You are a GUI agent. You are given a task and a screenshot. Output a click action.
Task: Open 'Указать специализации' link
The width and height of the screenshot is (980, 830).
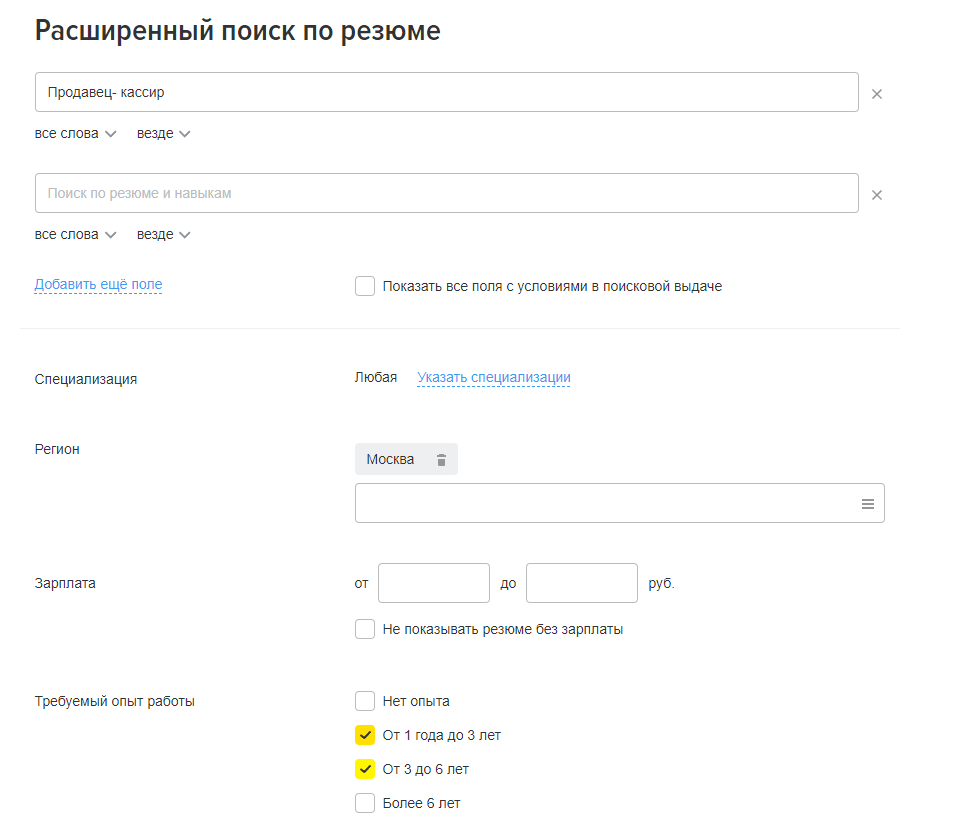point(494,378)
